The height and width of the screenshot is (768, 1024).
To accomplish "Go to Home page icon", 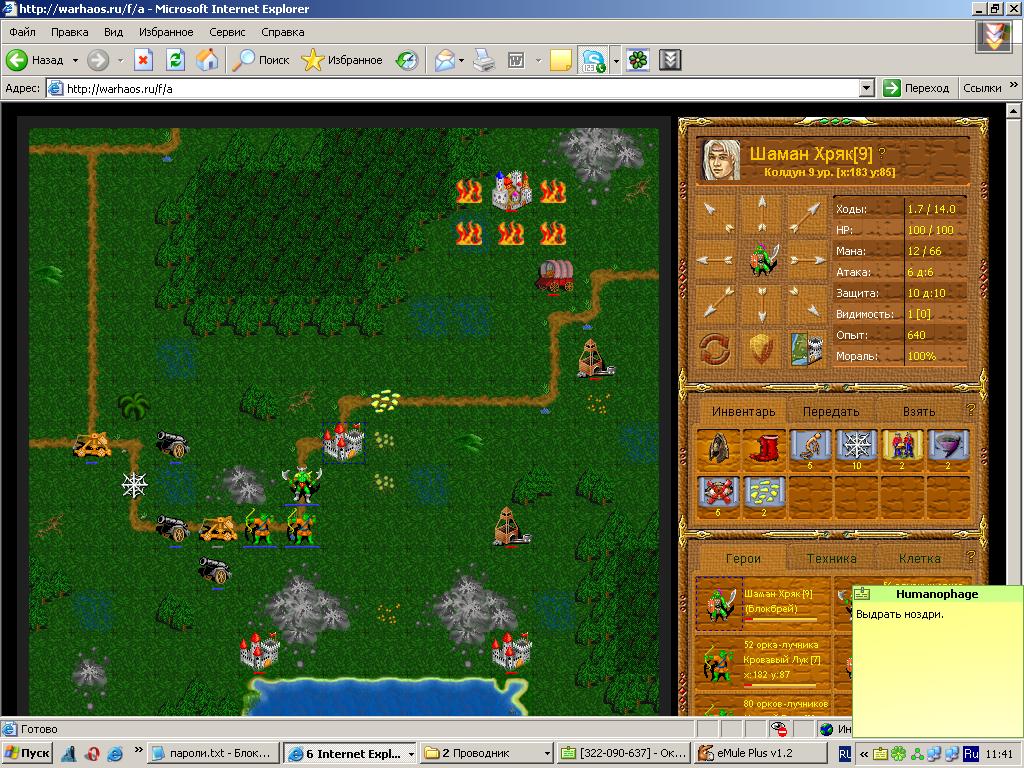I will tap(207, 60).
